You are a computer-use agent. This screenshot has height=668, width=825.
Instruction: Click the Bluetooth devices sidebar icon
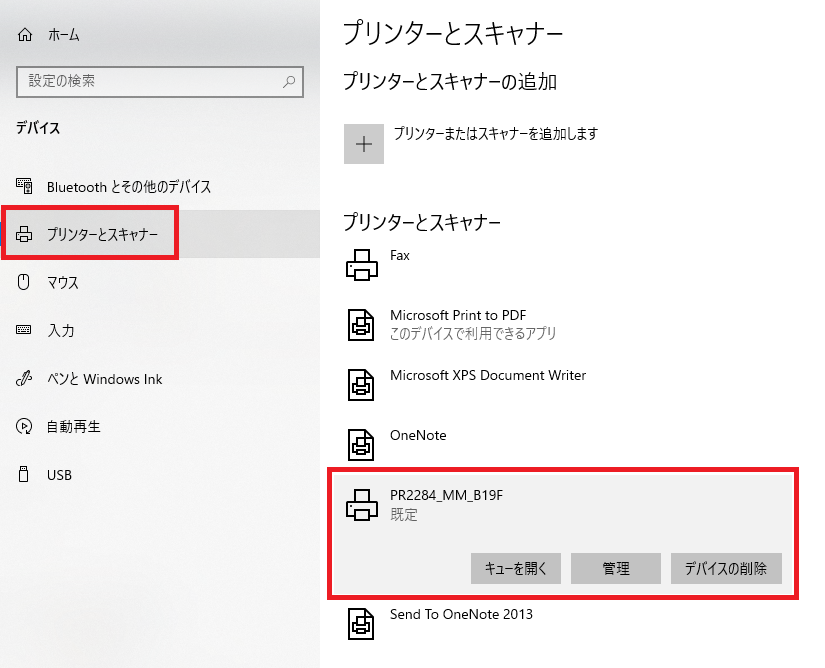24,186
